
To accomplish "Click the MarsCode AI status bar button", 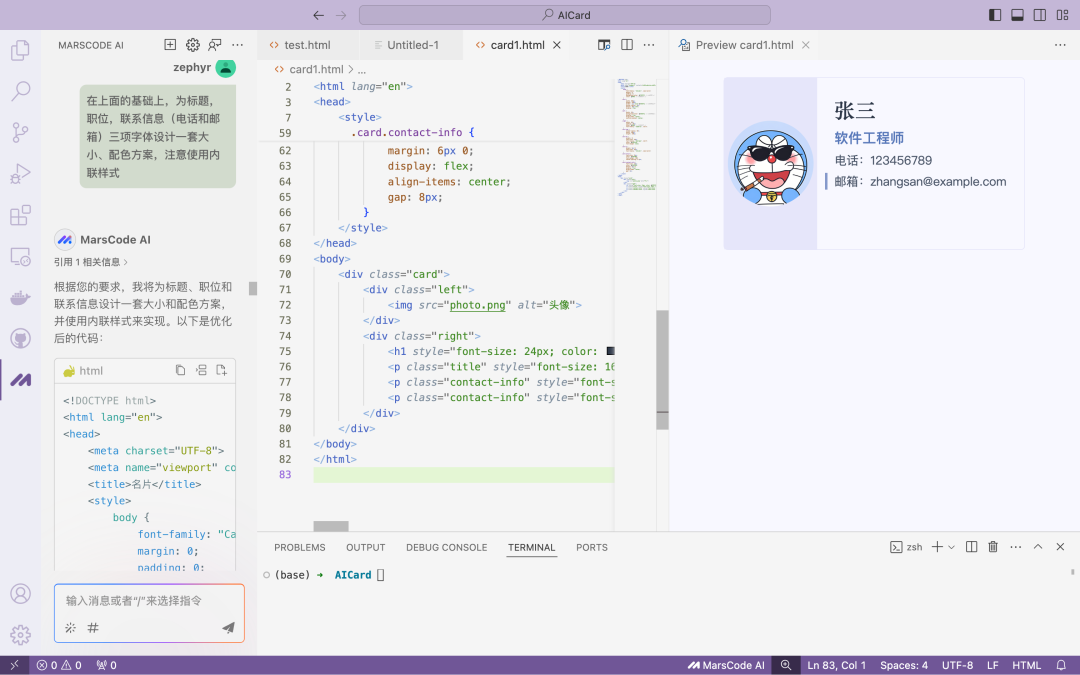I will tap(726, 665).
